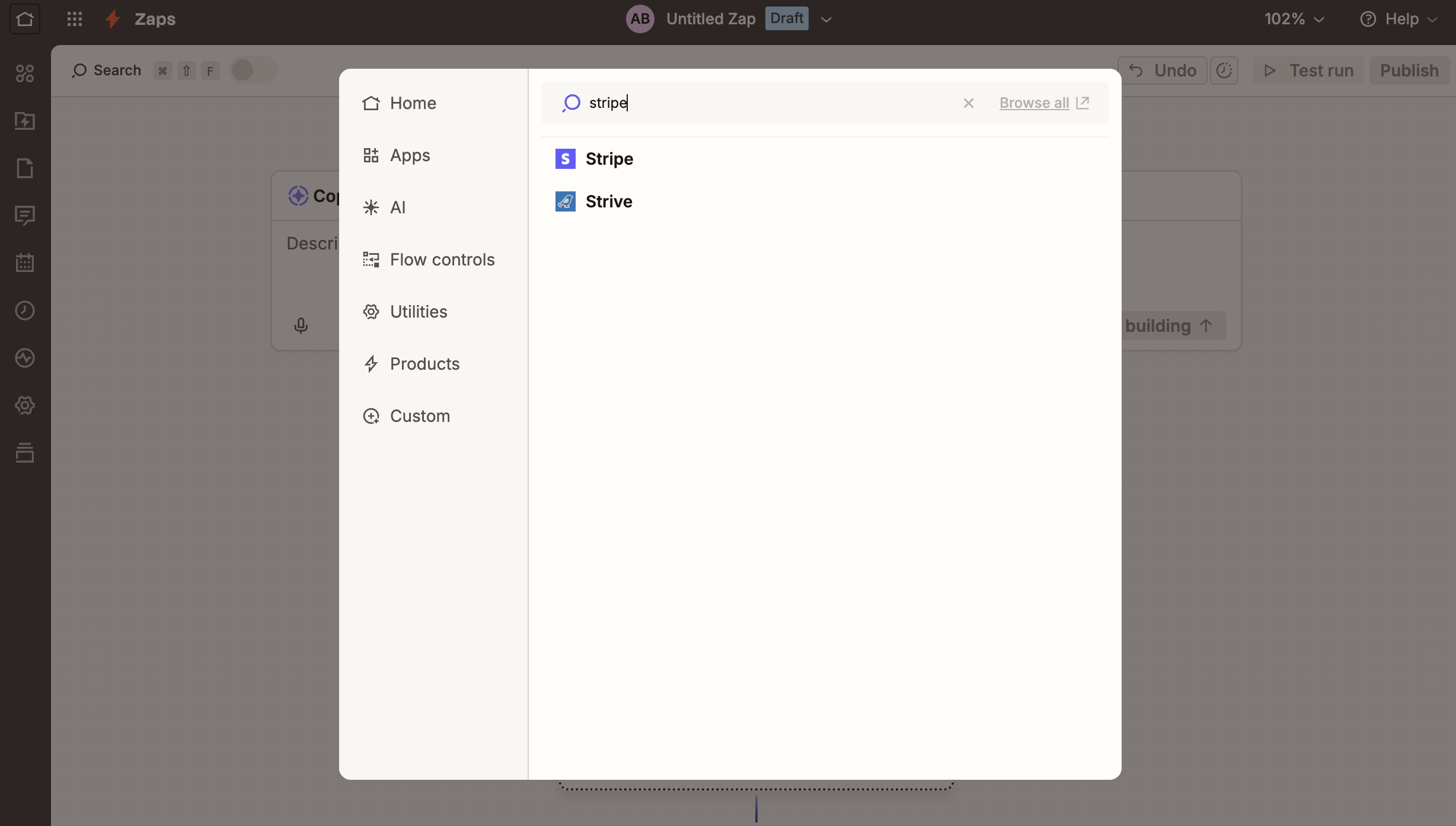Go to Zapier home icon
Image resolution: width=1456 pixels, height=826 pixels.
[25, 19]
